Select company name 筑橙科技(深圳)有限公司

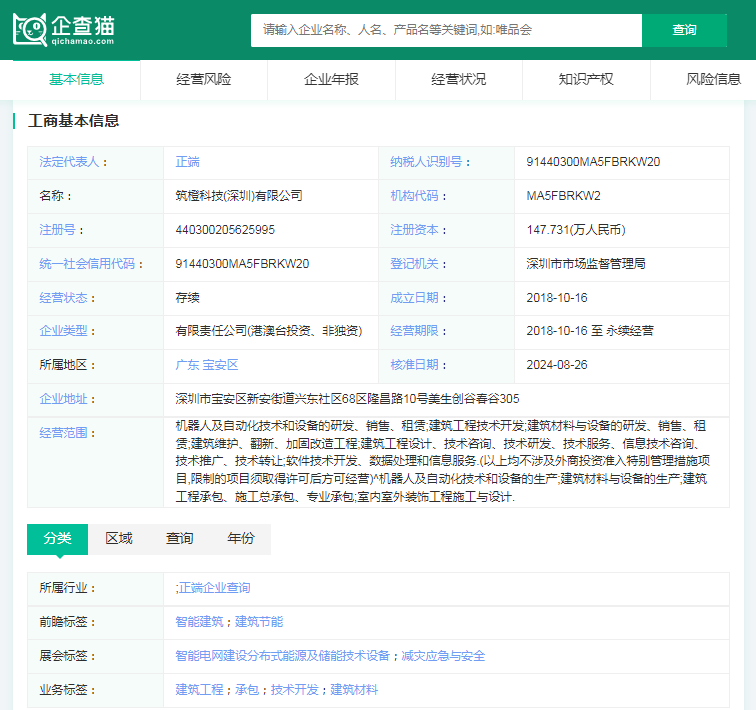tap(239, 196)
